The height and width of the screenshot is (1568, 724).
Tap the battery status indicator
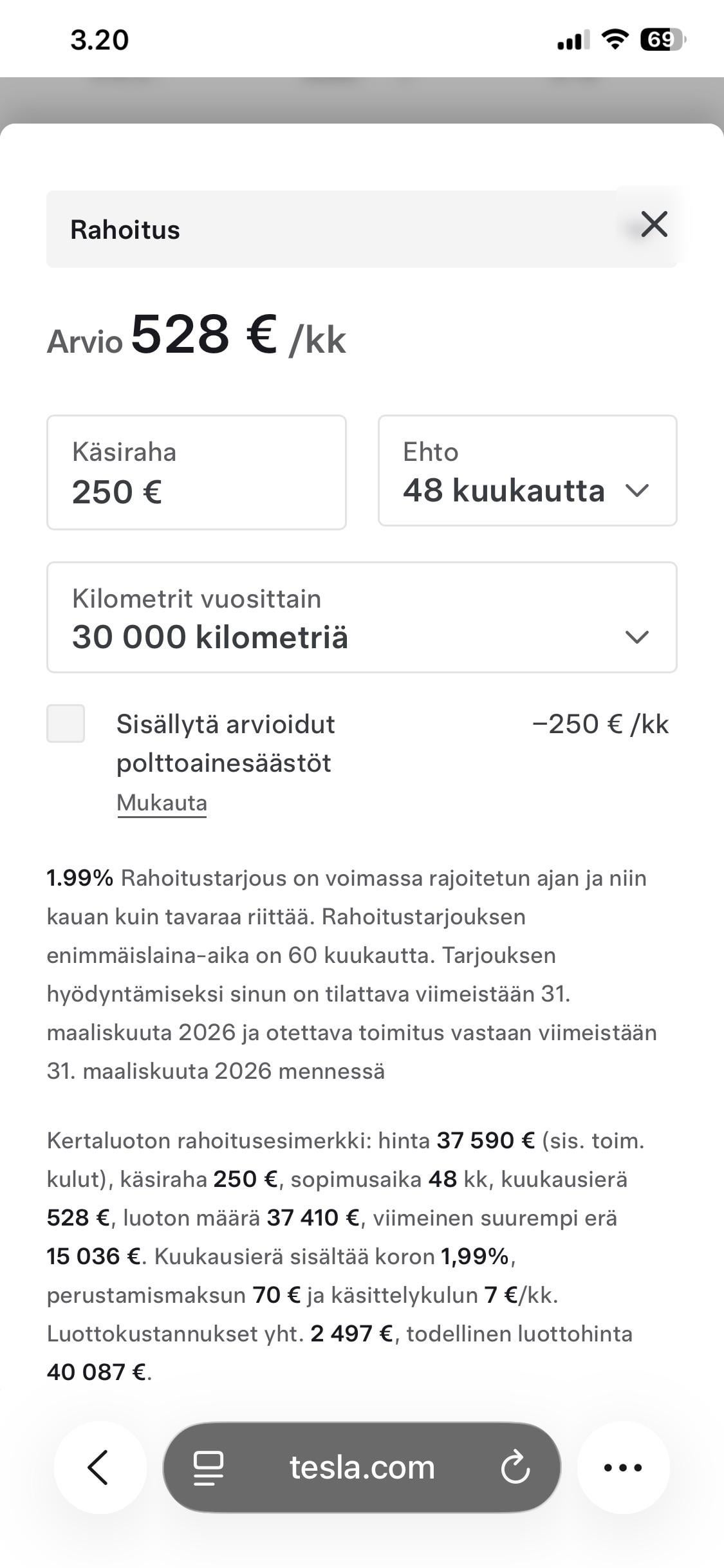click(x=663, y=40)
